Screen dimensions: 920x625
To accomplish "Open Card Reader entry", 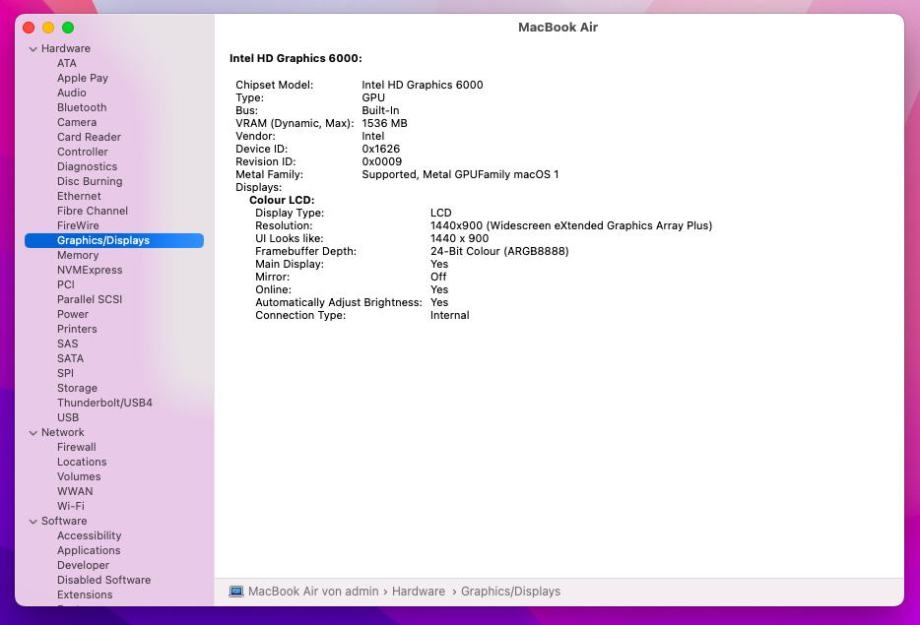I will pos(89,137).
